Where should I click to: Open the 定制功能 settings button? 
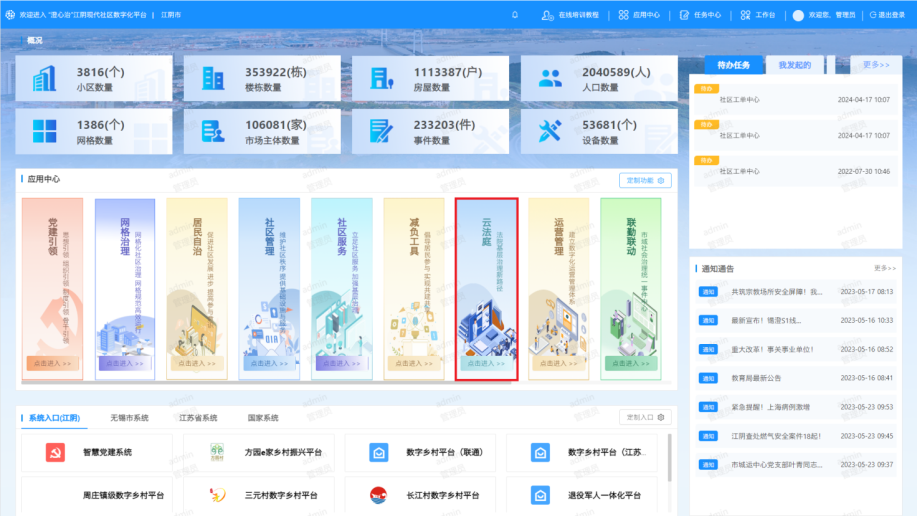pyautogui.click(x=645, y=180)
